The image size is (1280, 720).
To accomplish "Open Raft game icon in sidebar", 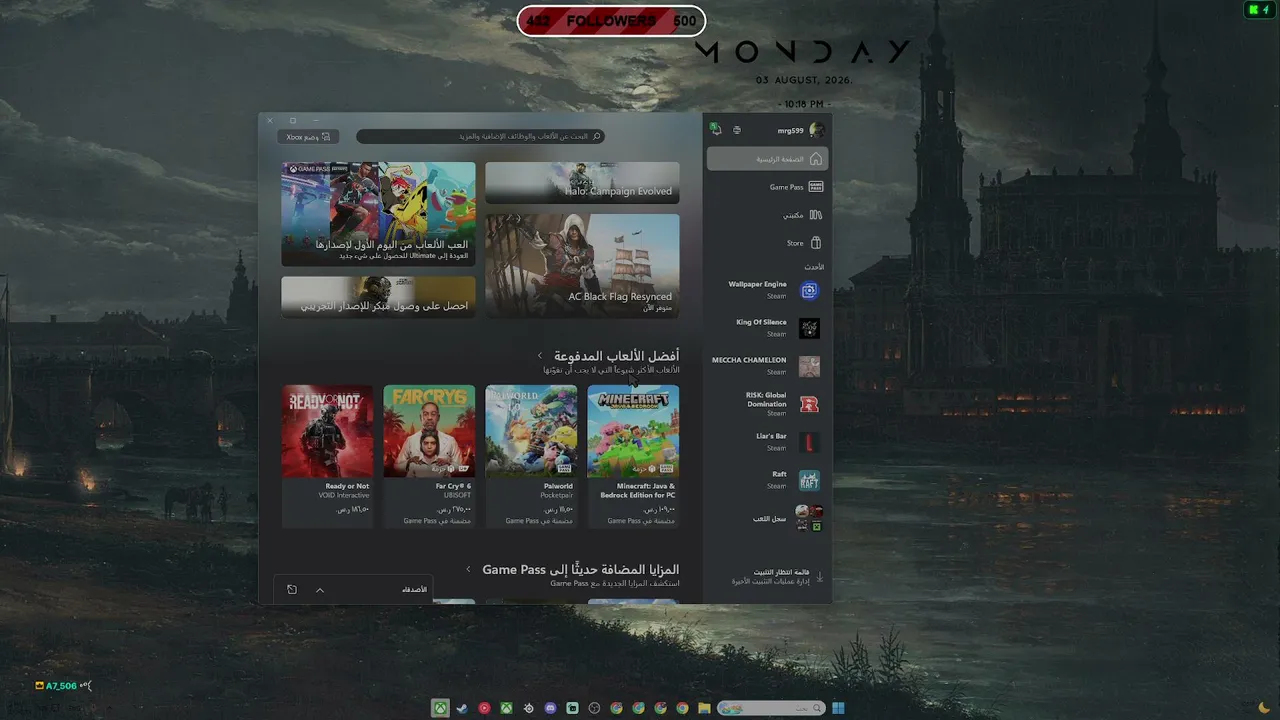I will pos(809,480).
